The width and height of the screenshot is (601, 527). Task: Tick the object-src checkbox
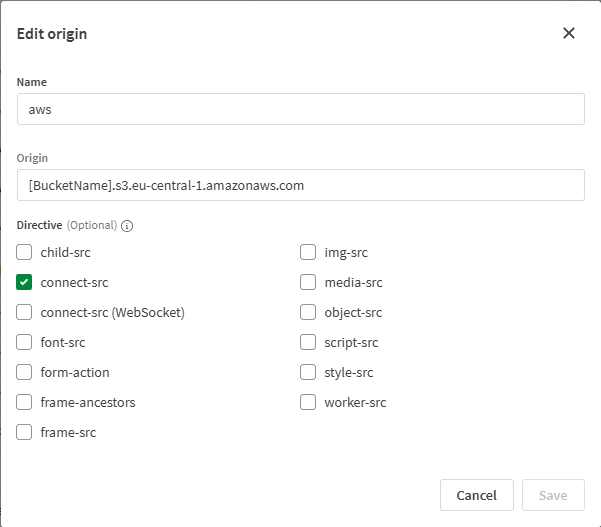[309, 313]
